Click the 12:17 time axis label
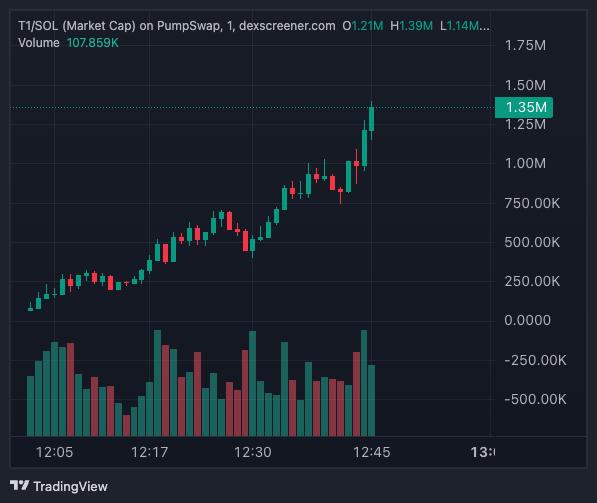This screenshot has height=503, width=597. click(x=149, y=452)
